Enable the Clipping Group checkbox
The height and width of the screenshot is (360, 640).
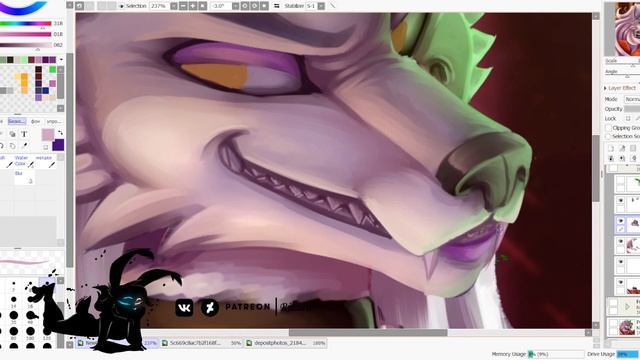609,128
